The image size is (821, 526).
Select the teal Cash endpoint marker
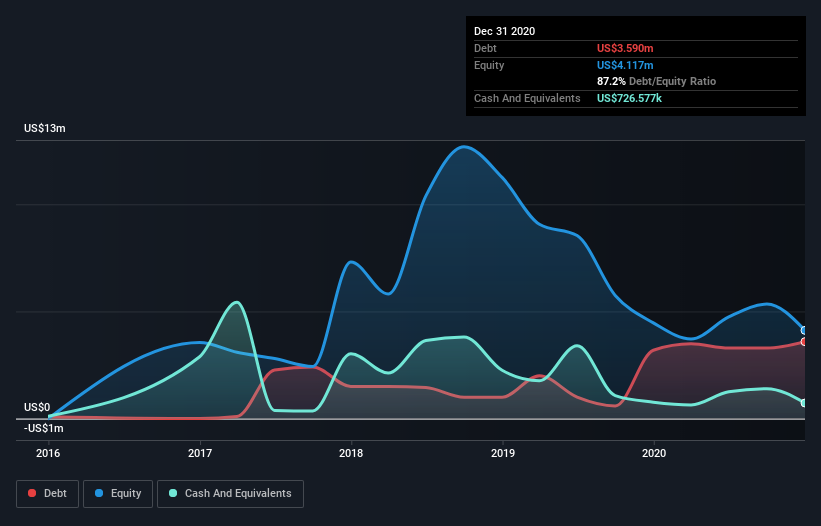pyautogui.click(x=804, y=403)
